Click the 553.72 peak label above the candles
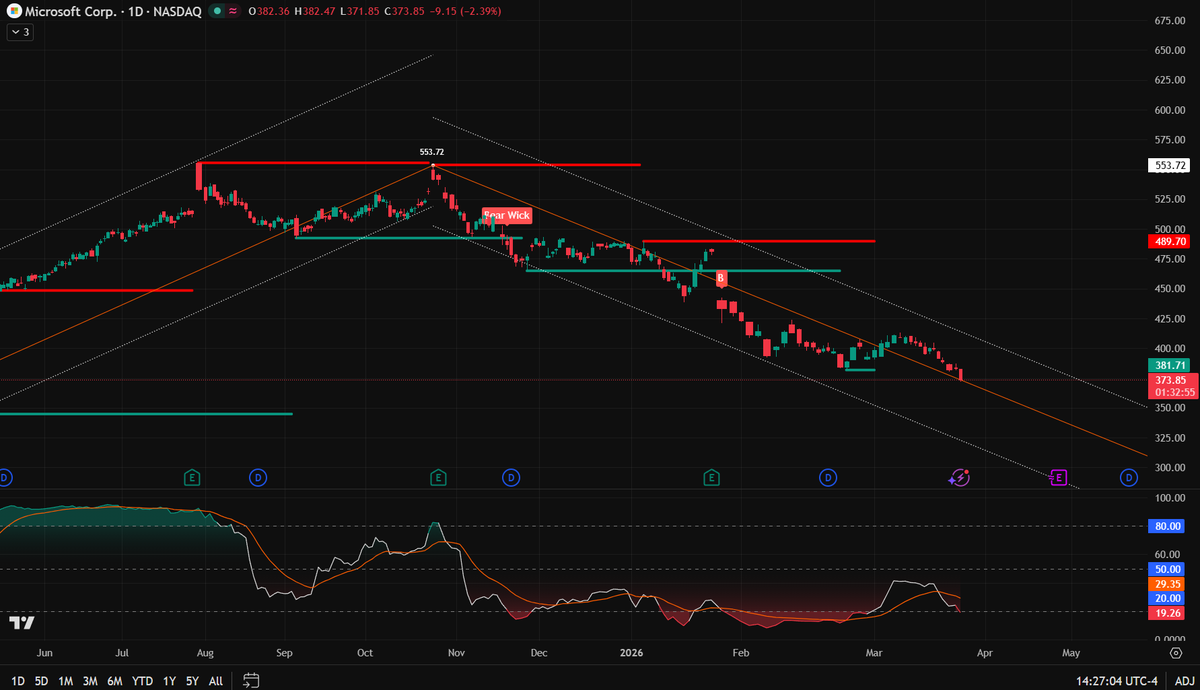The height and width of the screenshot is (690, 1200). 431,152
